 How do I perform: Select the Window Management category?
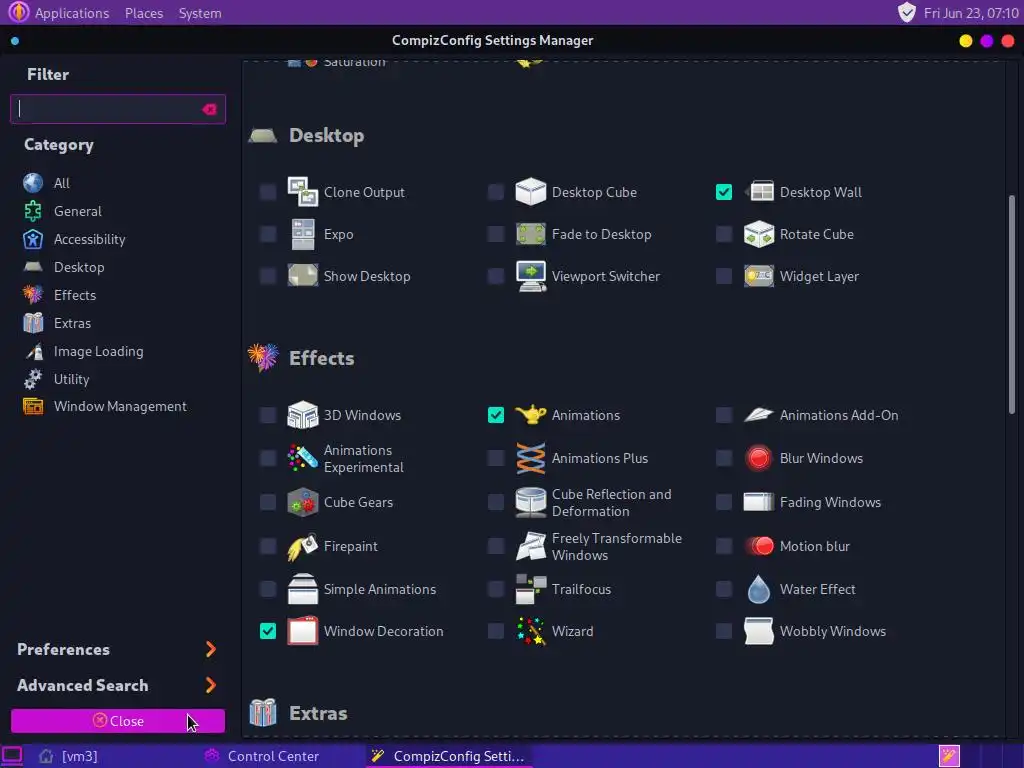pyautogui.click(x=118, y=406)
